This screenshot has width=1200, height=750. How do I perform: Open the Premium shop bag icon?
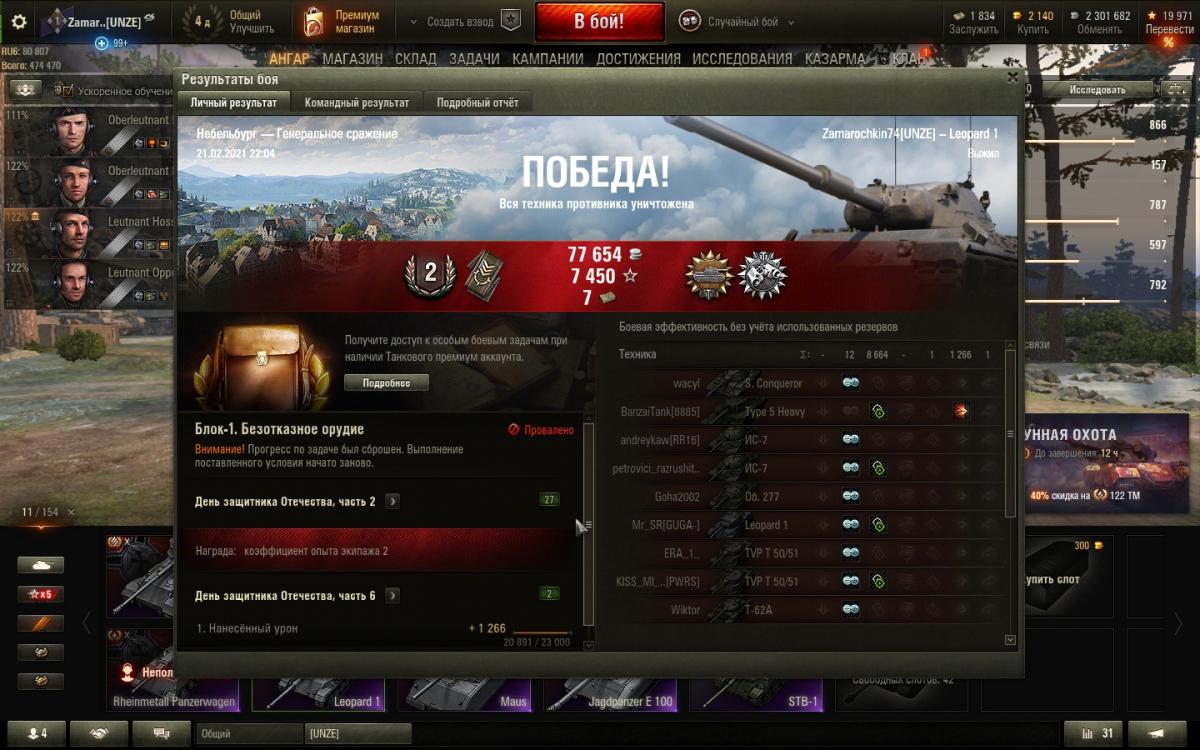click(314, 21)
